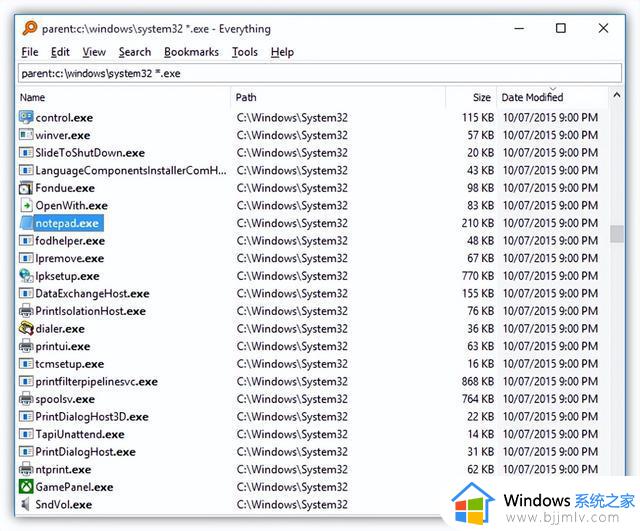Click the vertical scrollbar thumb

point(617,234)
